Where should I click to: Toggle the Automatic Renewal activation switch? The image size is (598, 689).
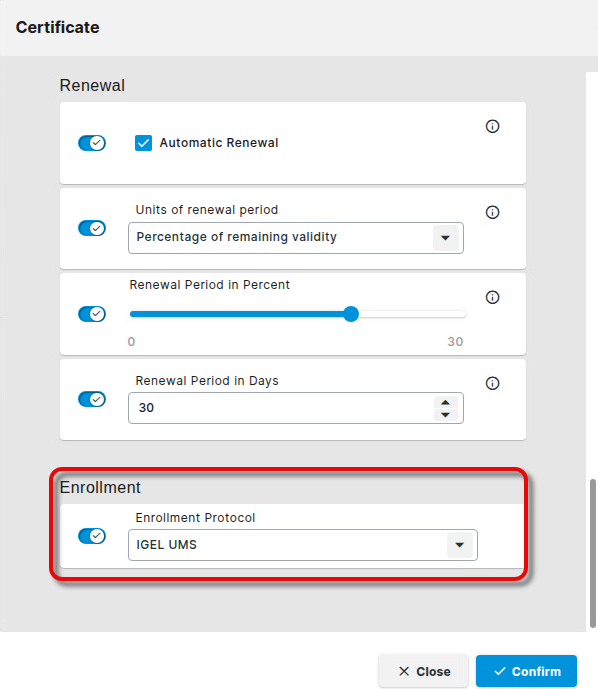coord(92,143)
